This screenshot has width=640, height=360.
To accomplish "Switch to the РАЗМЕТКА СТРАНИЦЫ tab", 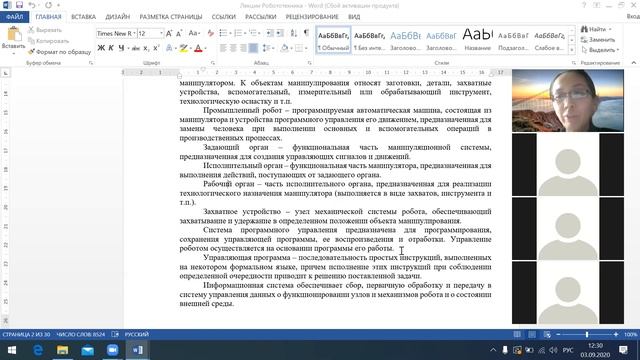I will 171,17.
